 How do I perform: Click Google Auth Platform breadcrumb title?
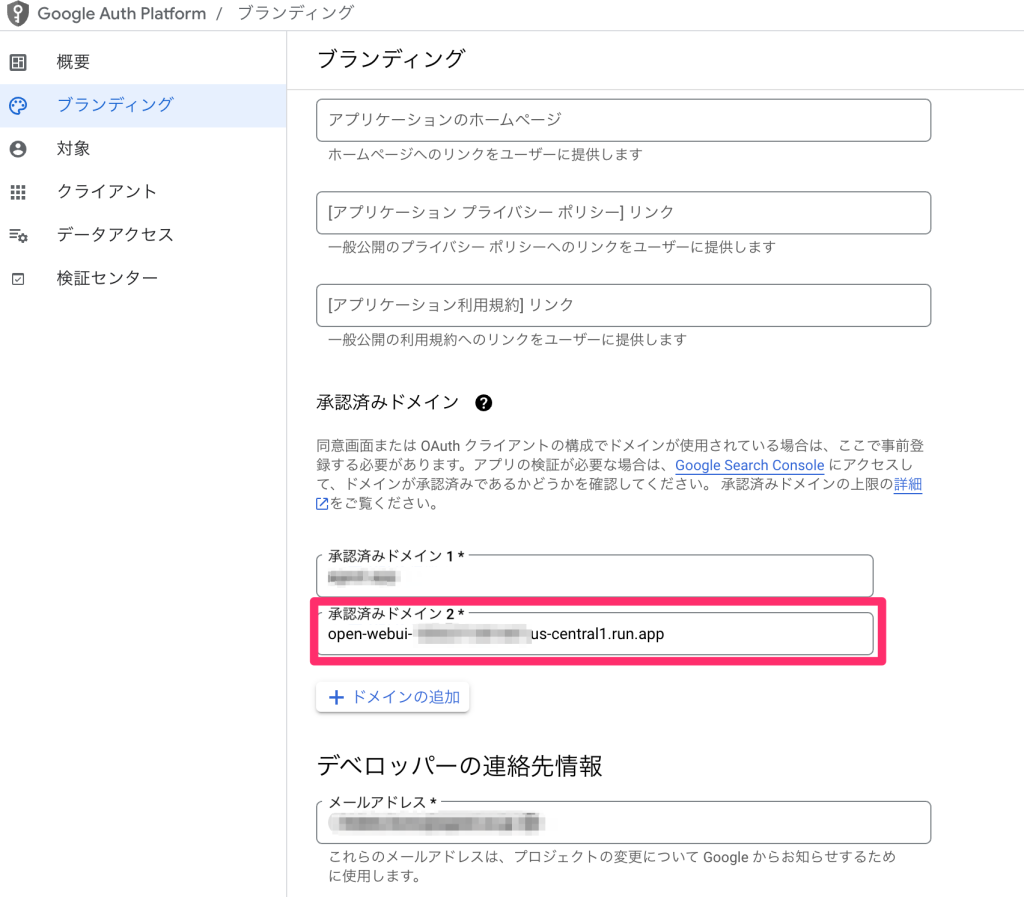click(x=121, y=13)
